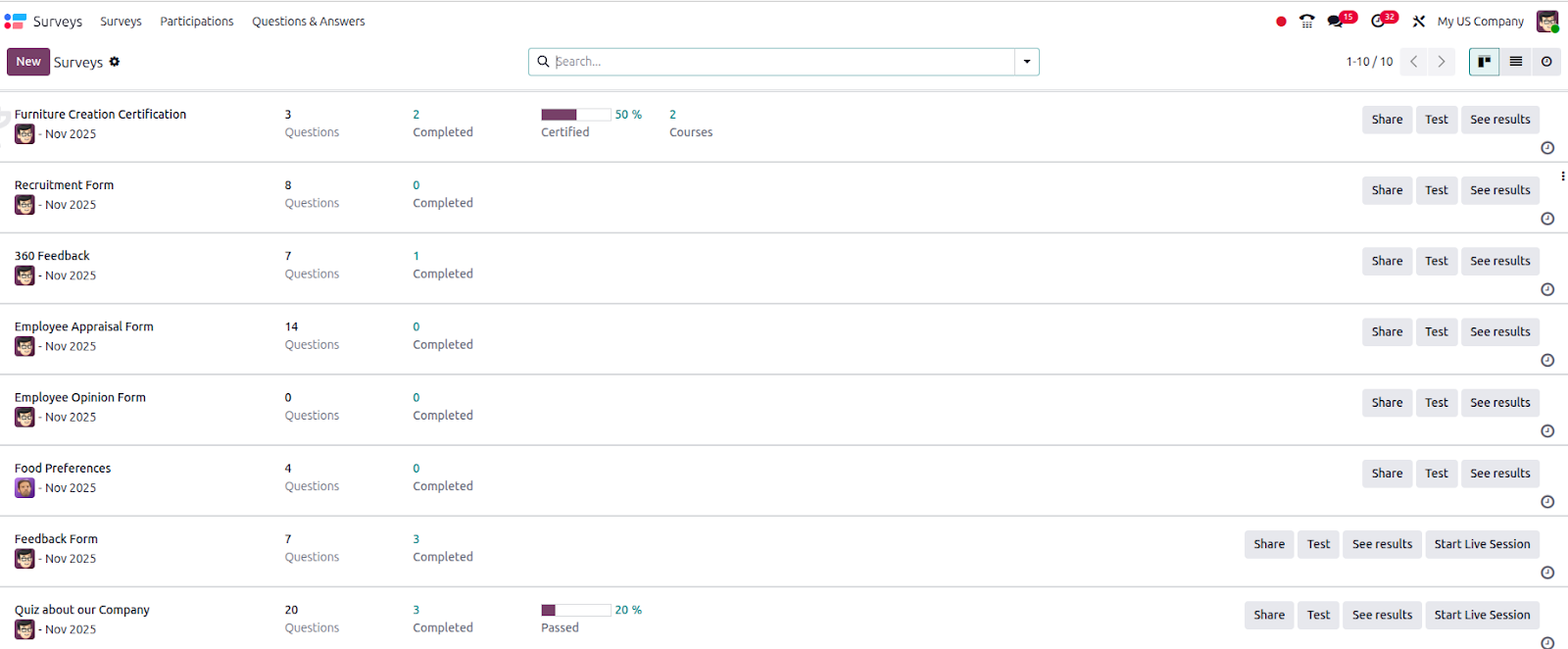This screenshot has height=649, width=1568.
Task: Open the Surveys settings gear icon
Action: coord(115,62)
